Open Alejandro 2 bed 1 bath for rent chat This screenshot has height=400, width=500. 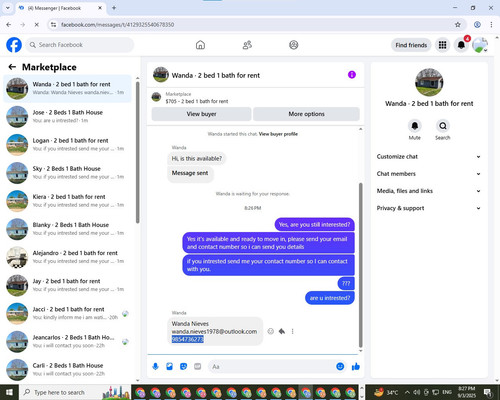coord(68,257)
